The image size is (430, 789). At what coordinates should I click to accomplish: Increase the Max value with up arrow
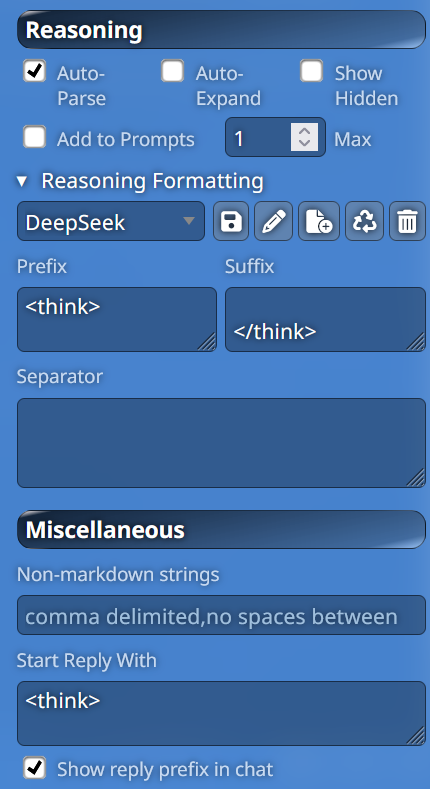(304, 130)
